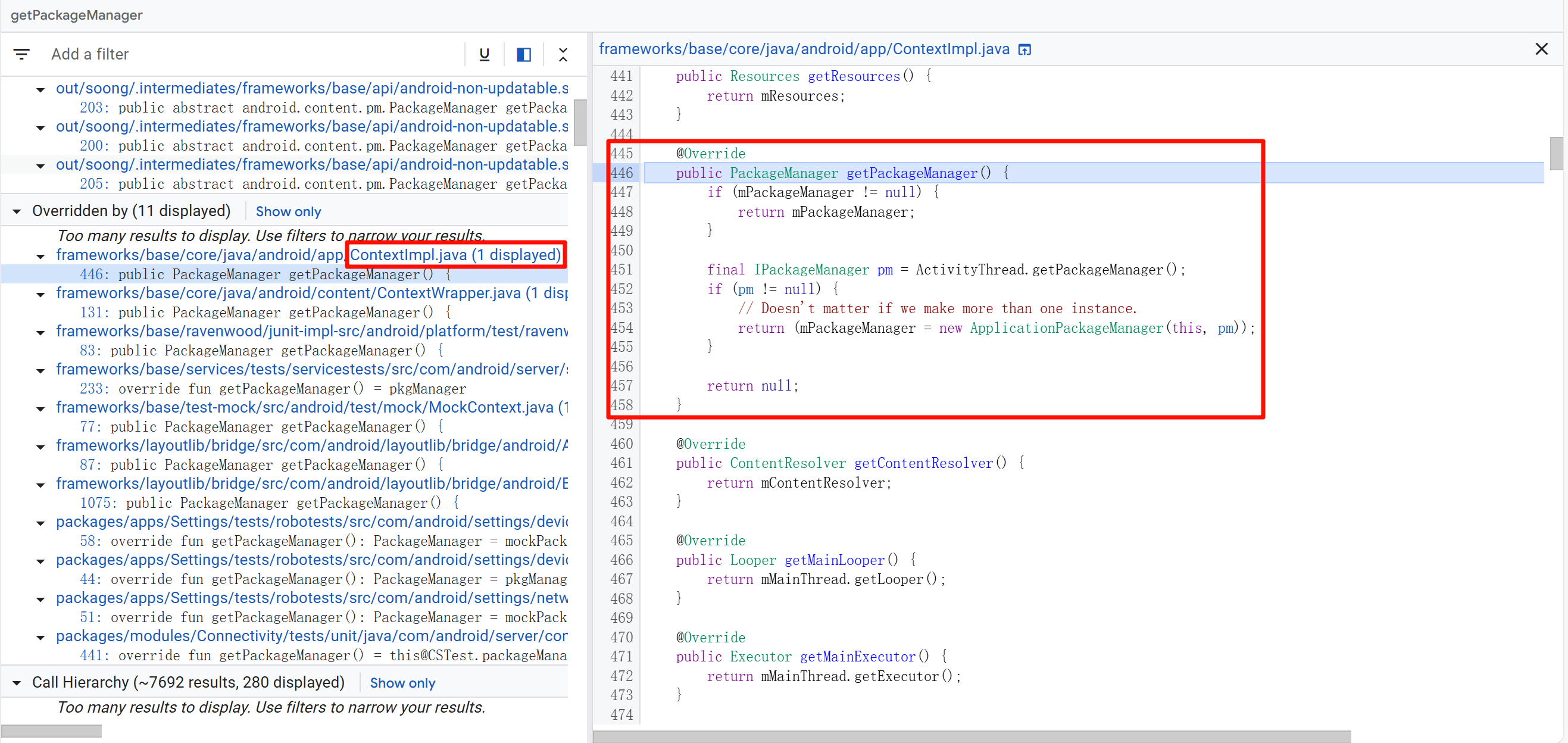Click Show only next to Call Hierarchy
Image resolution: width=1568 pixels, height=743 pixels.
pos(402,683)
